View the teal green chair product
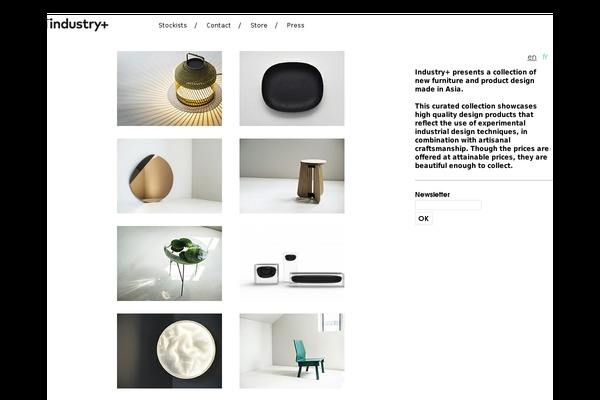Image resolution: width=600 pixels, height=400 pixels. click(292, 351)
